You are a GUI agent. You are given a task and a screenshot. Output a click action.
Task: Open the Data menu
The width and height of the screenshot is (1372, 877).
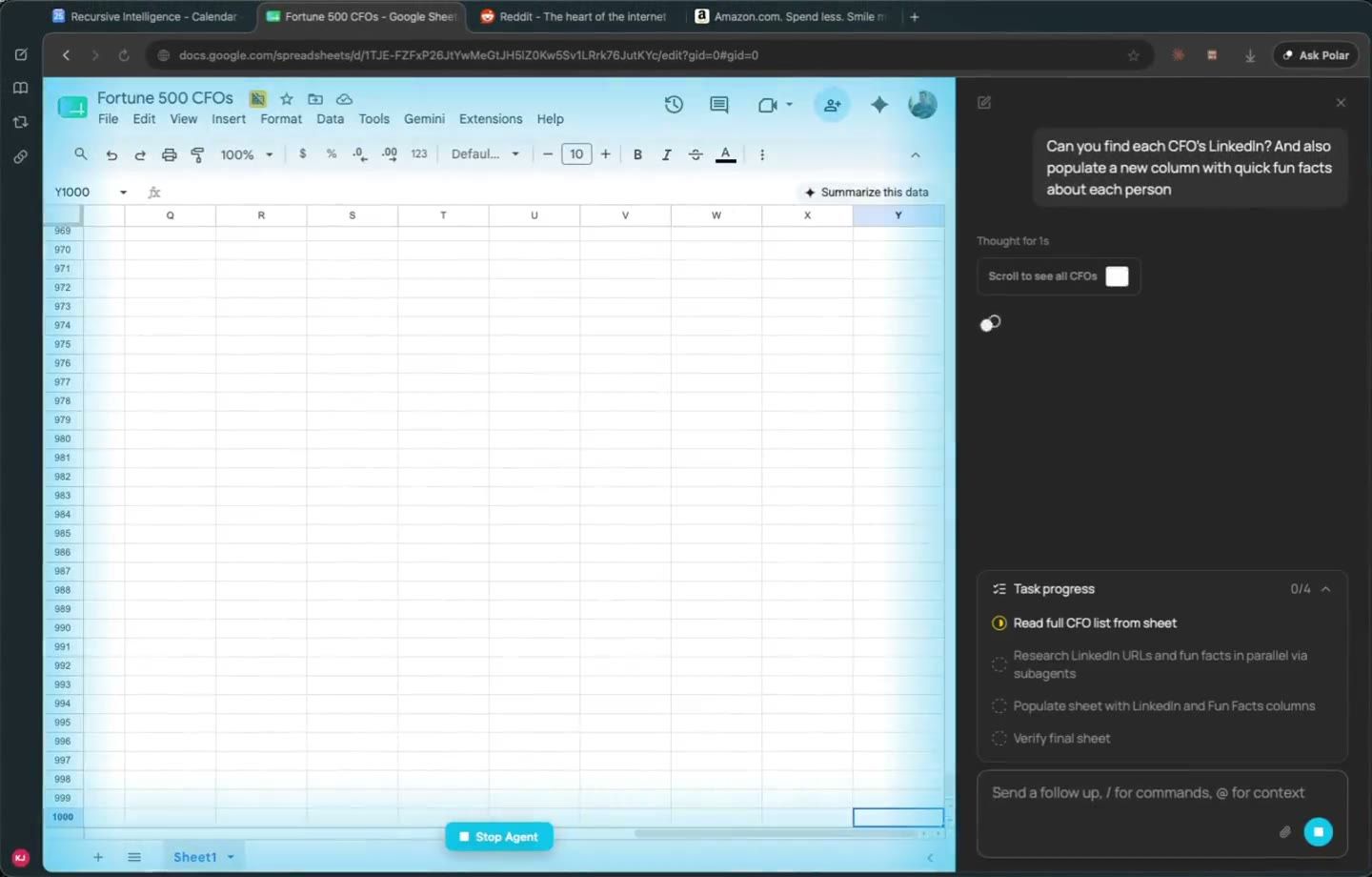pyautogui.click(x=331, y=119)
